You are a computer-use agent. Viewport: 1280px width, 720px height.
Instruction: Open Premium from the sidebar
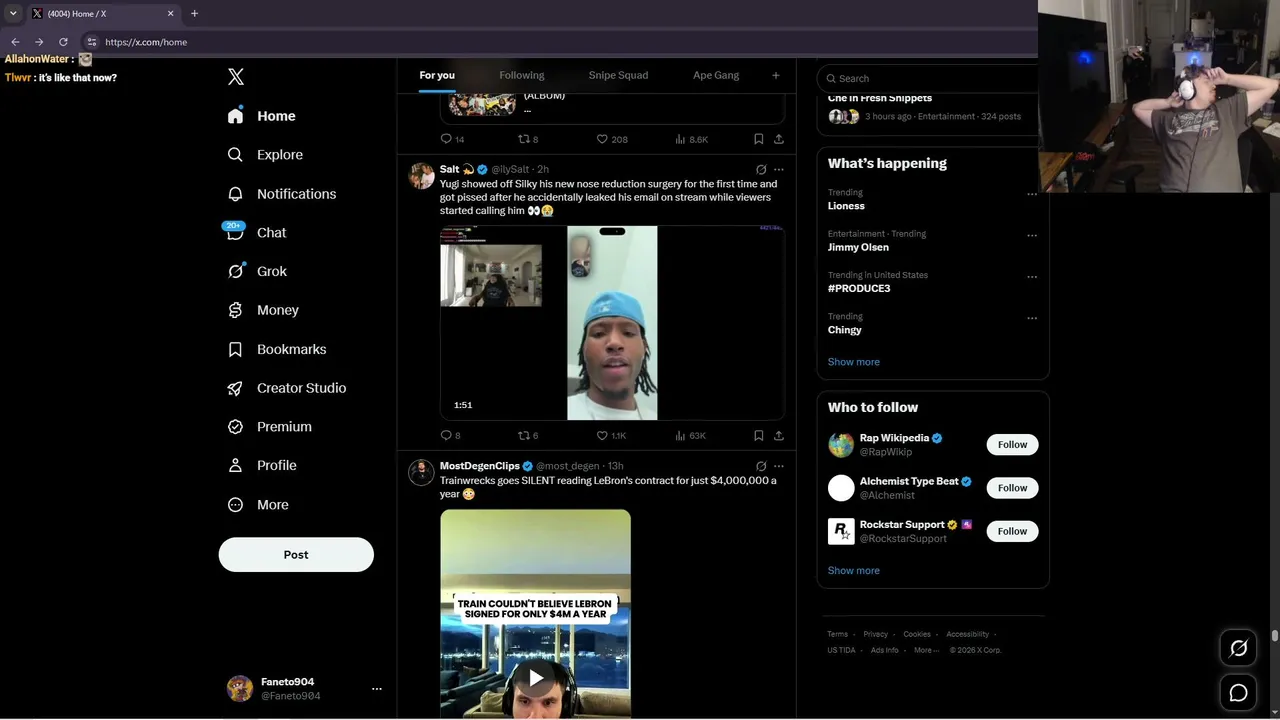pos(270,427)
